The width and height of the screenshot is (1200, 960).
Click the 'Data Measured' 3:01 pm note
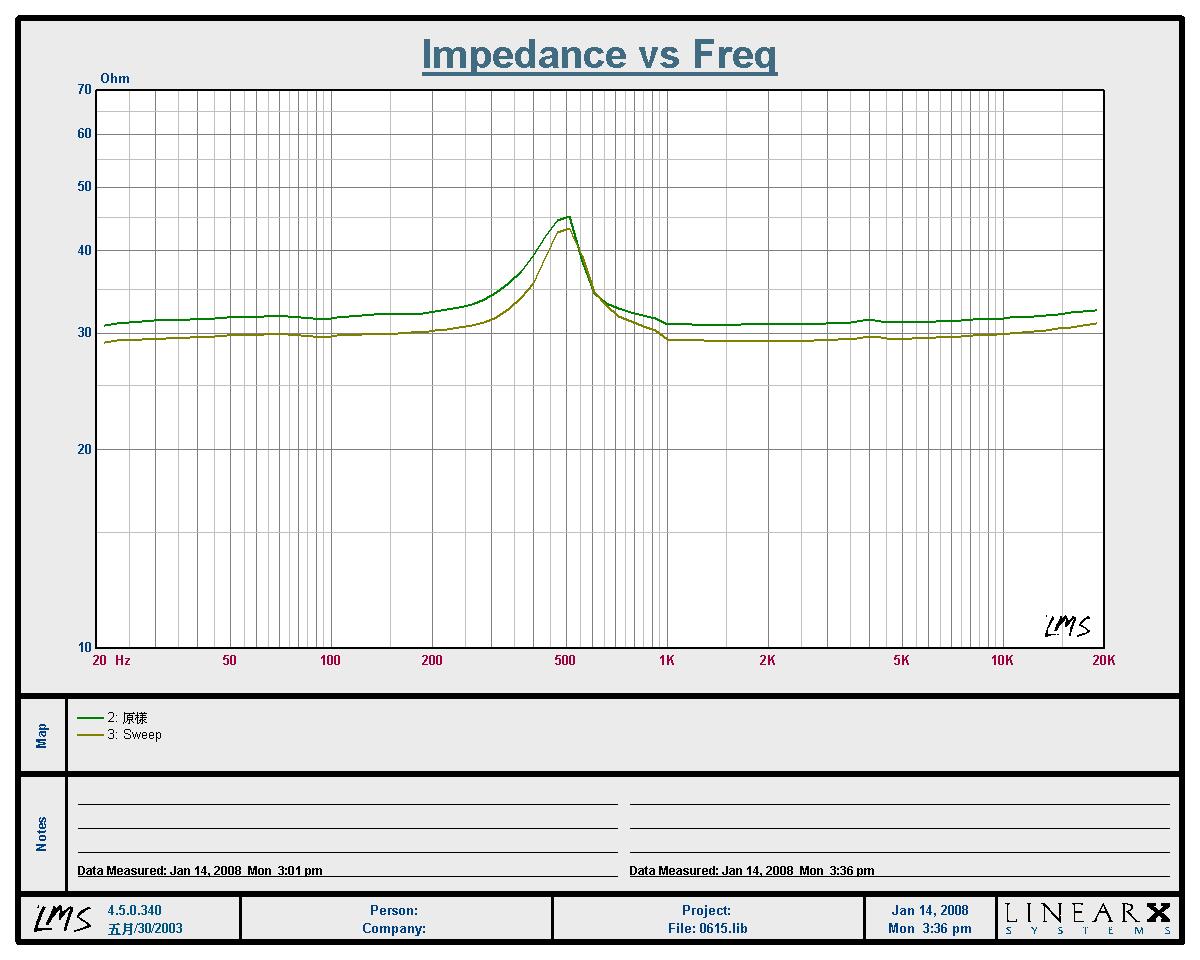(200, 871)
